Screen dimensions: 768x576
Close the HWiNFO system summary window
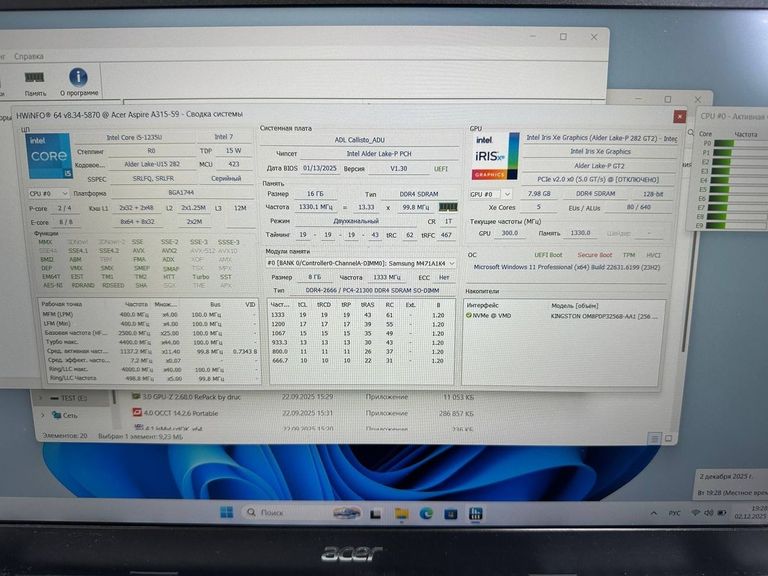[680, 117]
